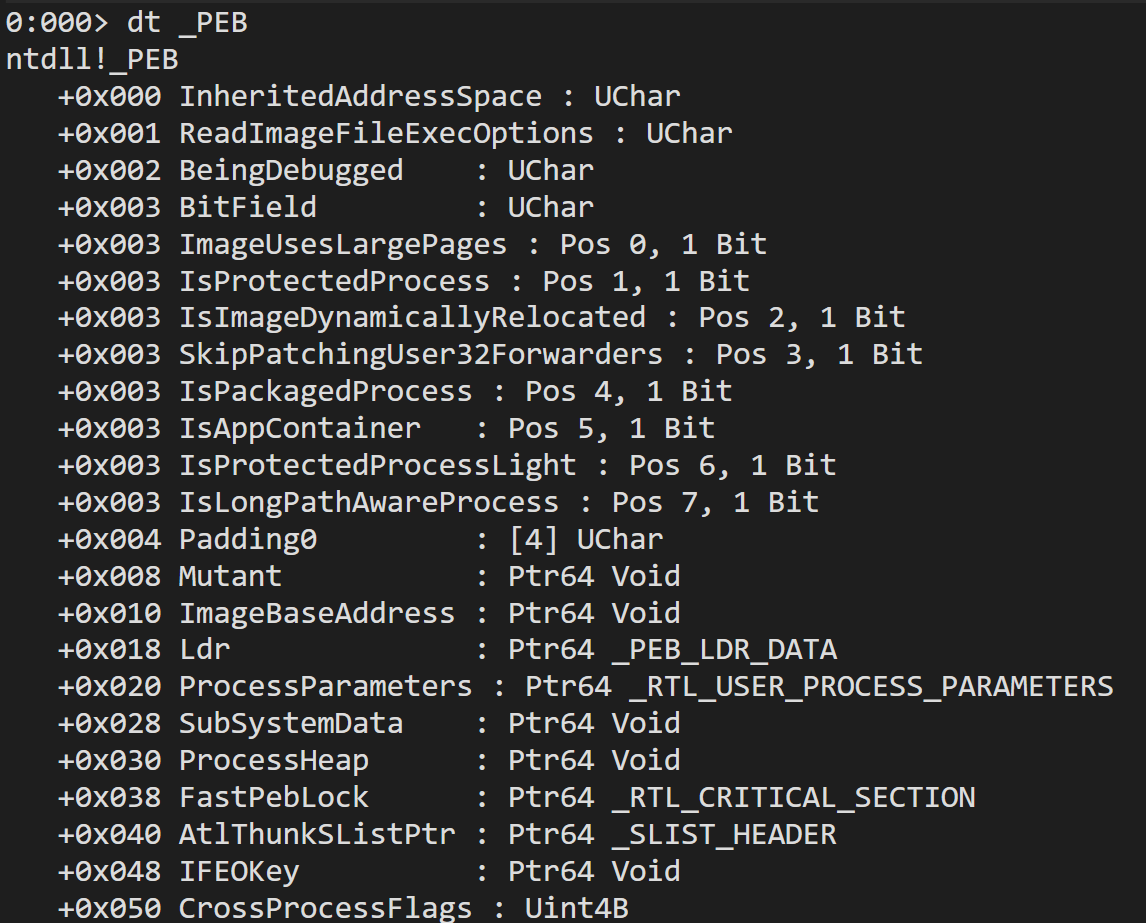Click the CrossProcessFlags field name

click(325, 908)
